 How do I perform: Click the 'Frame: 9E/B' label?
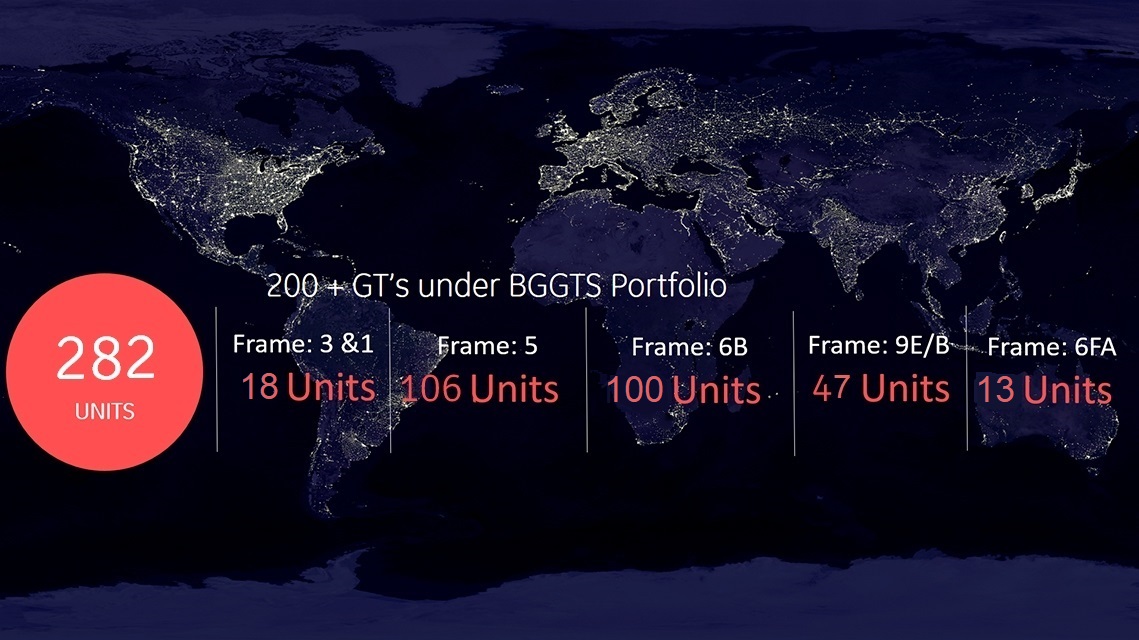tap(879, 345)
